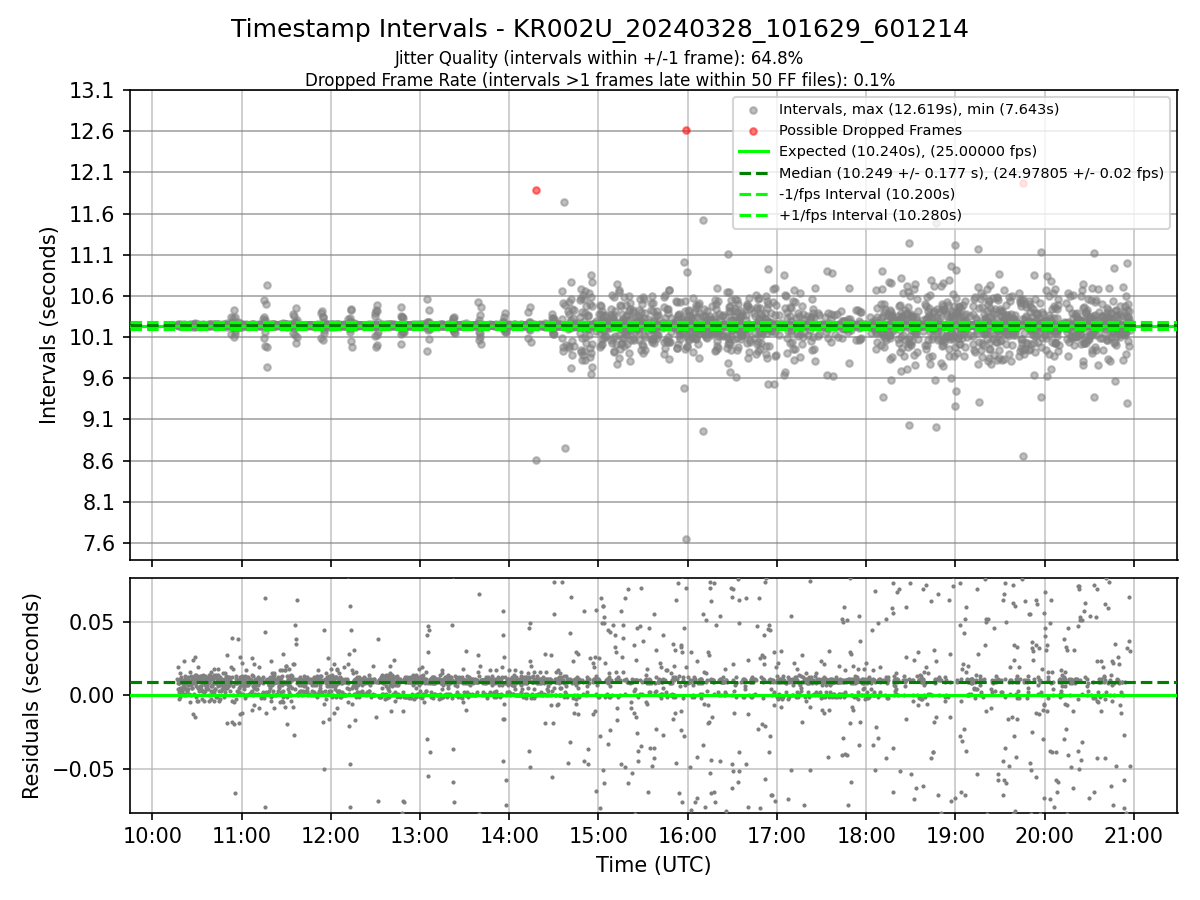Select the 'Dropped Frame Rate' subtitle line
The image size is (1200, 900).
click(600, 80)
